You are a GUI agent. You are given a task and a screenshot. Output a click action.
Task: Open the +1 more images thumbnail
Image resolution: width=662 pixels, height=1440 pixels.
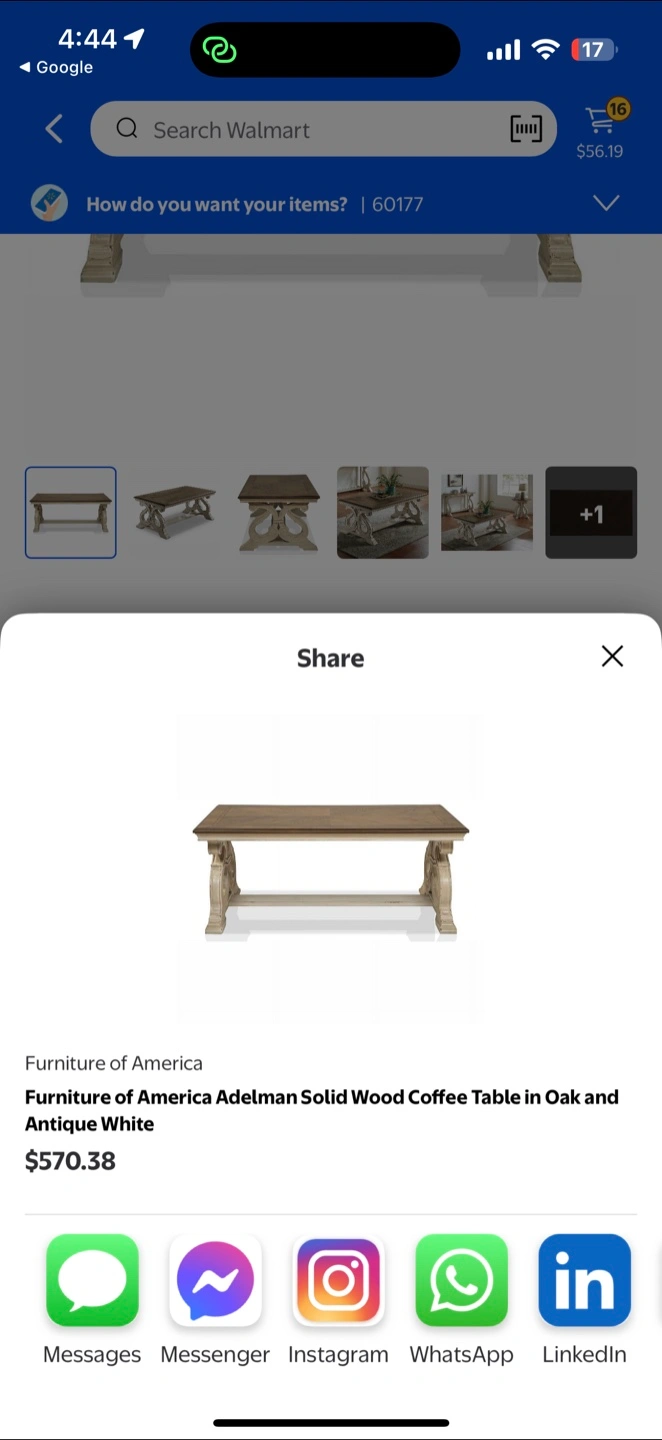pos(591,512)
